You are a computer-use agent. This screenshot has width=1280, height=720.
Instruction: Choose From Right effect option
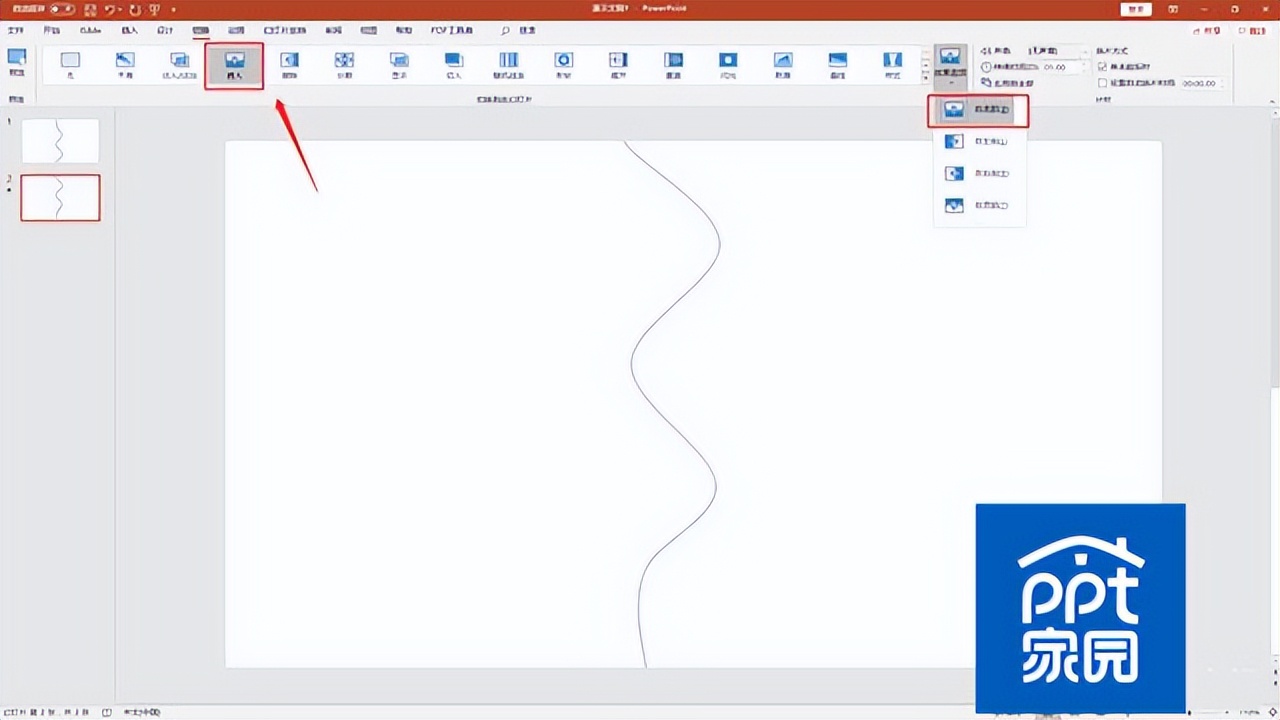(978, 173)
